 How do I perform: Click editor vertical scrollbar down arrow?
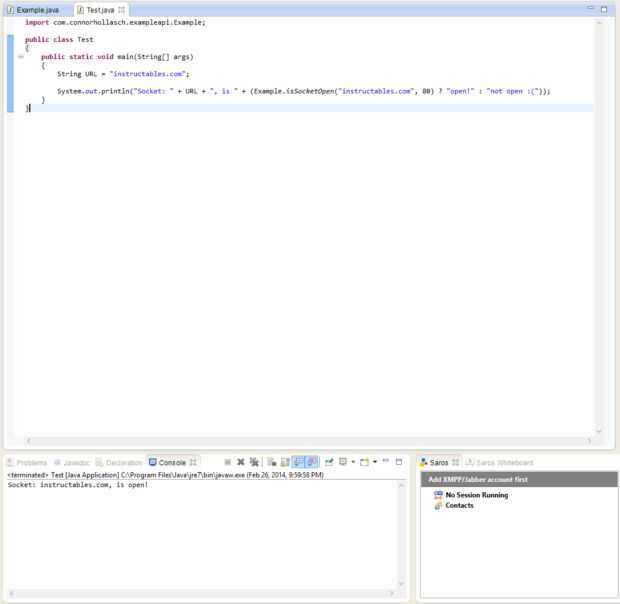pyautogui.click(x=599, y=431)
